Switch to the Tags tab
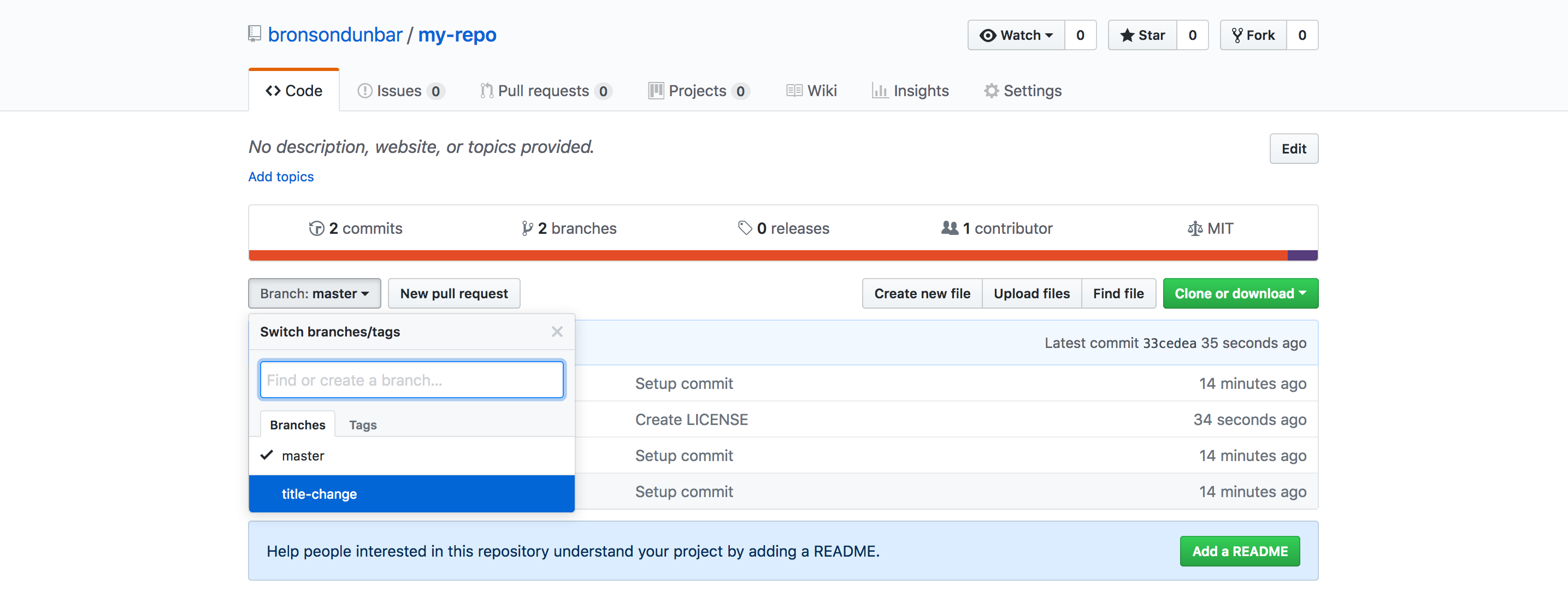This screenshot has width=1568, height=614. pos(363,426)
